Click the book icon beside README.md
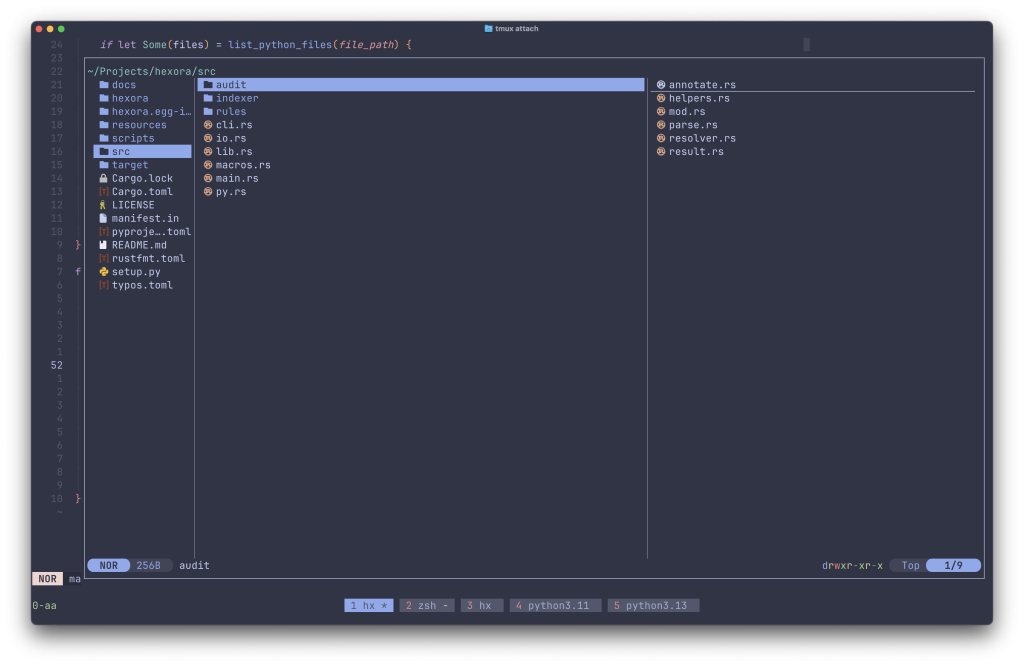The height and width of the screenshot is (666, 1024). 104,245
